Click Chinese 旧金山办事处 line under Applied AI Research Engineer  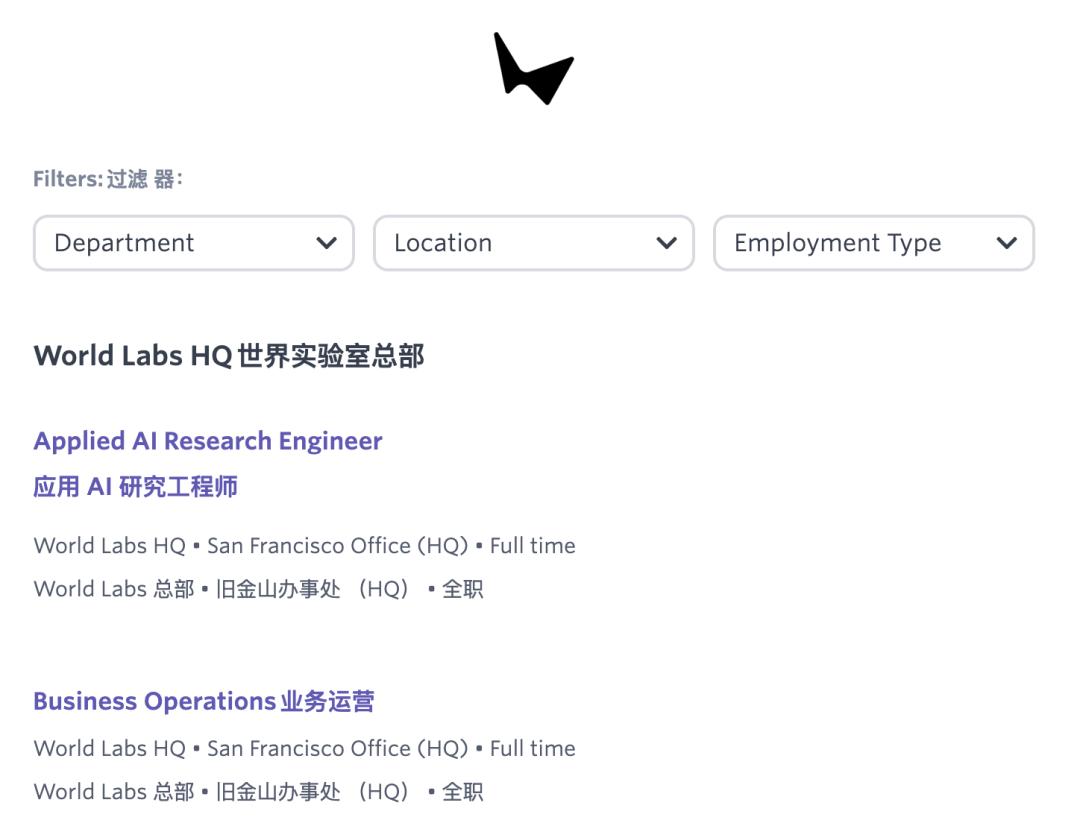pyautogui.click(x=258, y=589)
